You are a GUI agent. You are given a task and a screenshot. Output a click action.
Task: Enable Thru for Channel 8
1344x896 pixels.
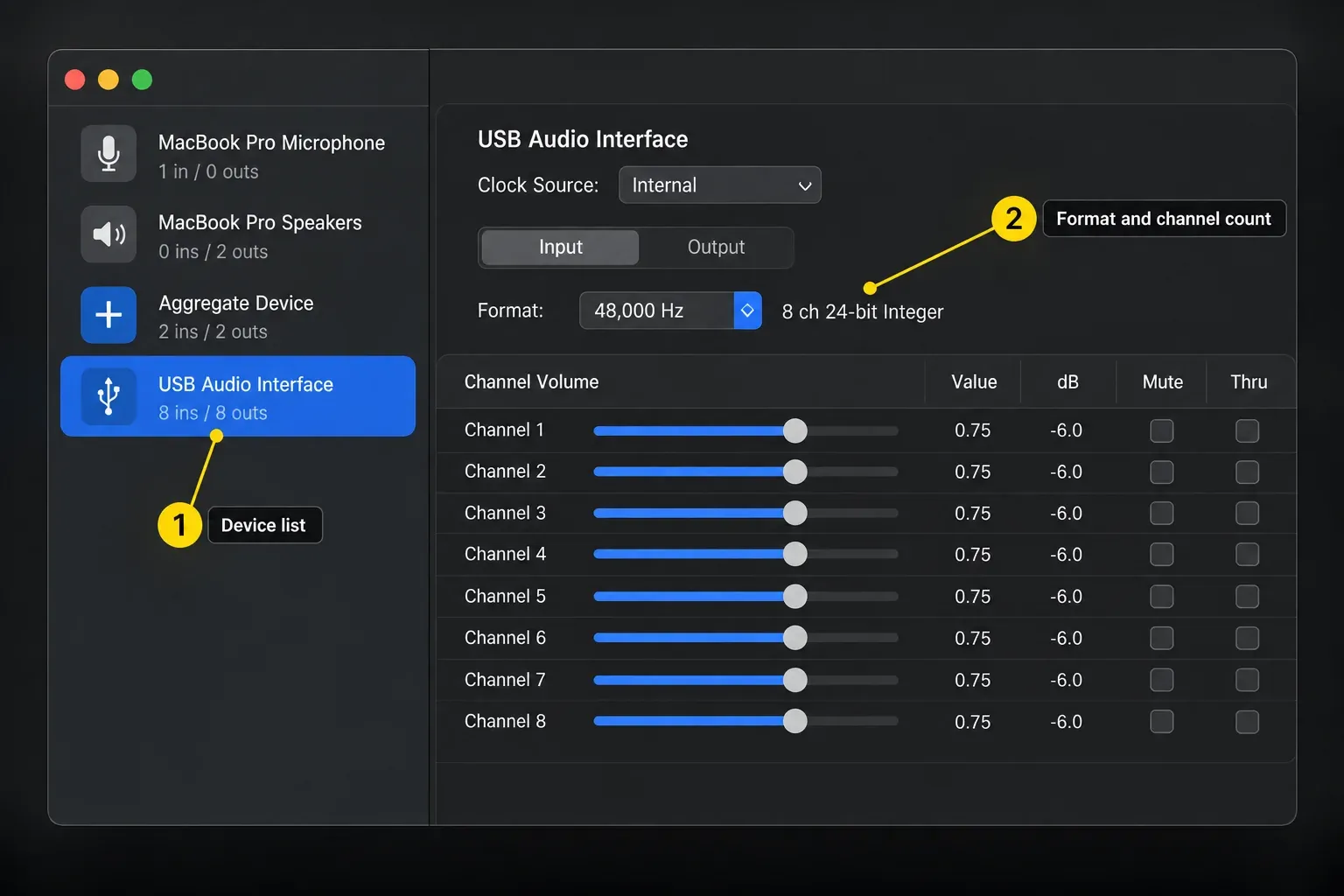pyautogui.click(x=1247, y=722)
